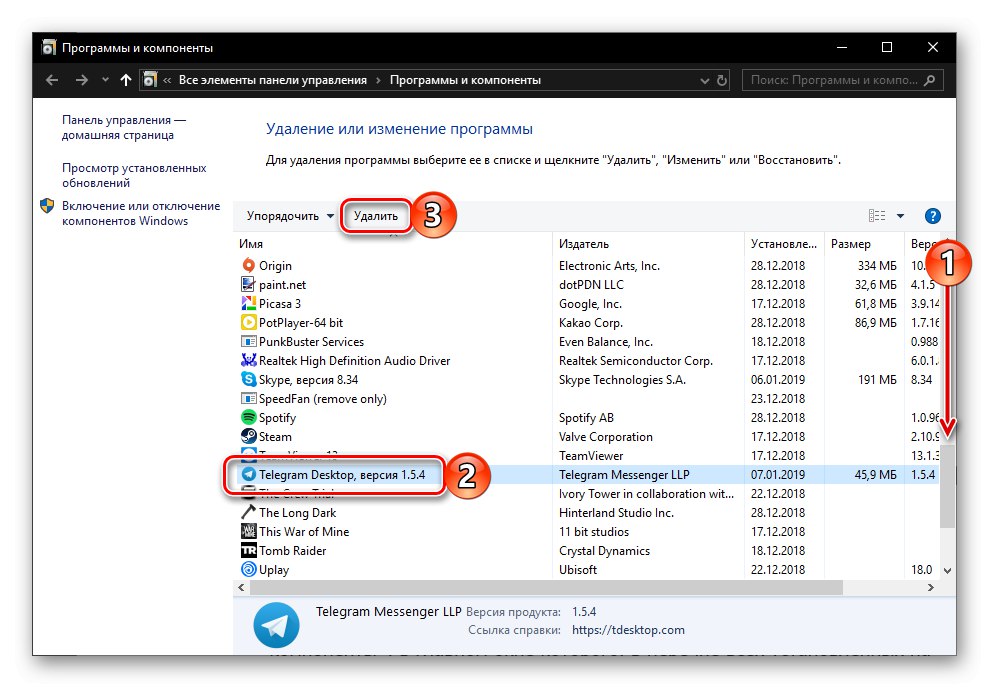Go forward with the right arrow
Image resolution: width=989 pixels, height=688 pixels.
coord(81,80)
